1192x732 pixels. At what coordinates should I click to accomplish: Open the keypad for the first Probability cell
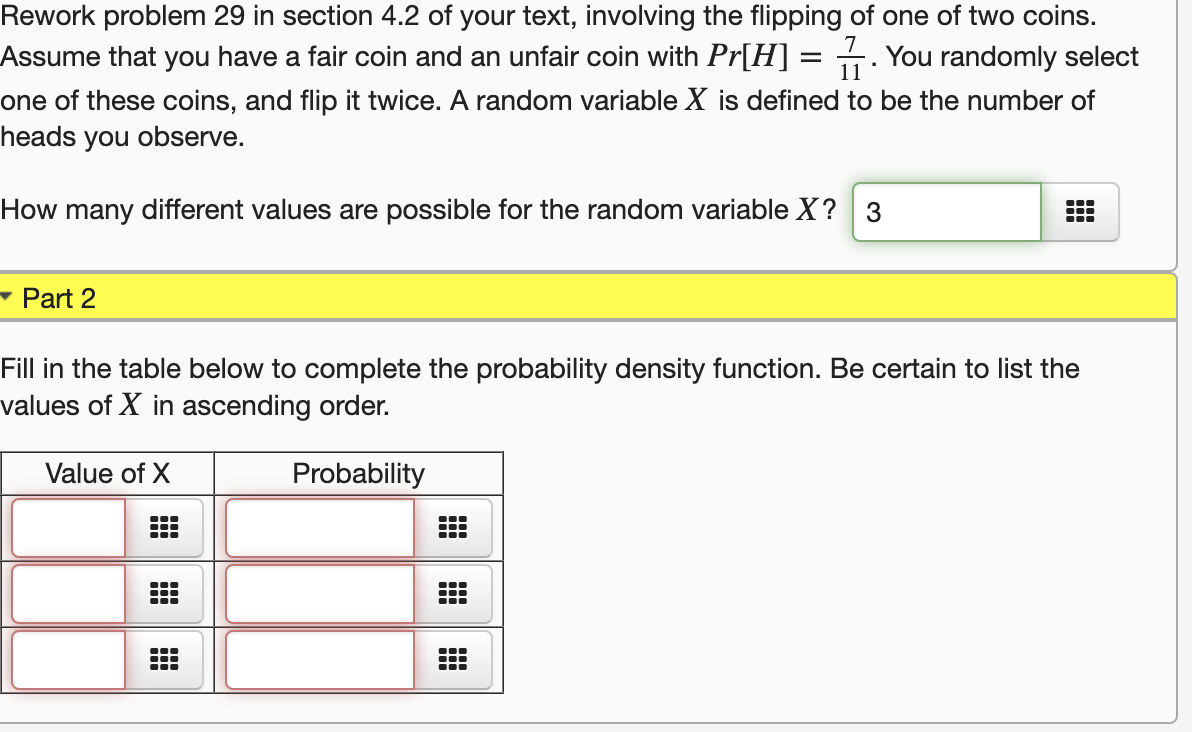coord(454,527)
